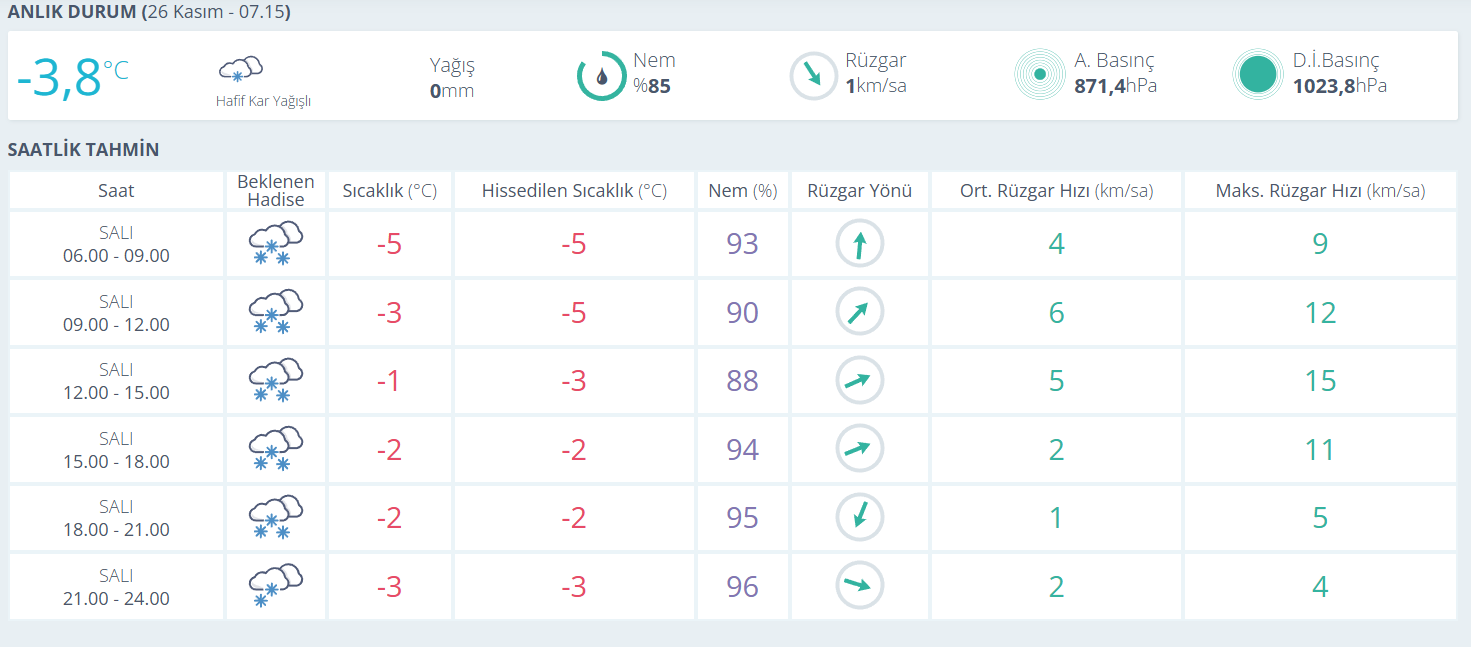Click the Hissedilen Sıcaklık column header
This screenshot has width=1471, height=647.
(574, 190)
